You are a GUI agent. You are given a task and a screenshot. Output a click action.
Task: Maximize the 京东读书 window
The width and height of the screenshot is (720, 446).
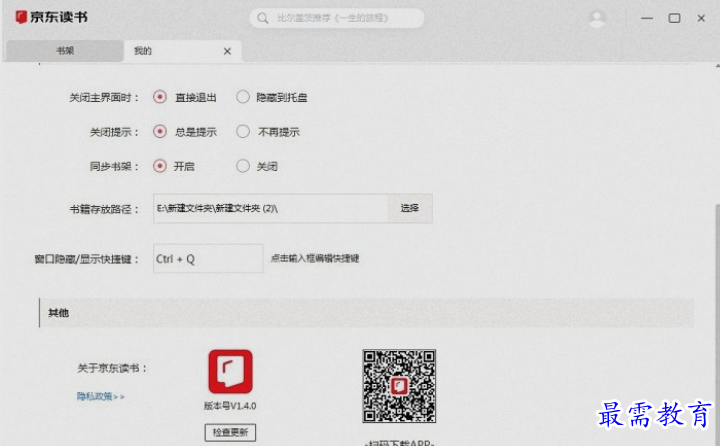674,18
